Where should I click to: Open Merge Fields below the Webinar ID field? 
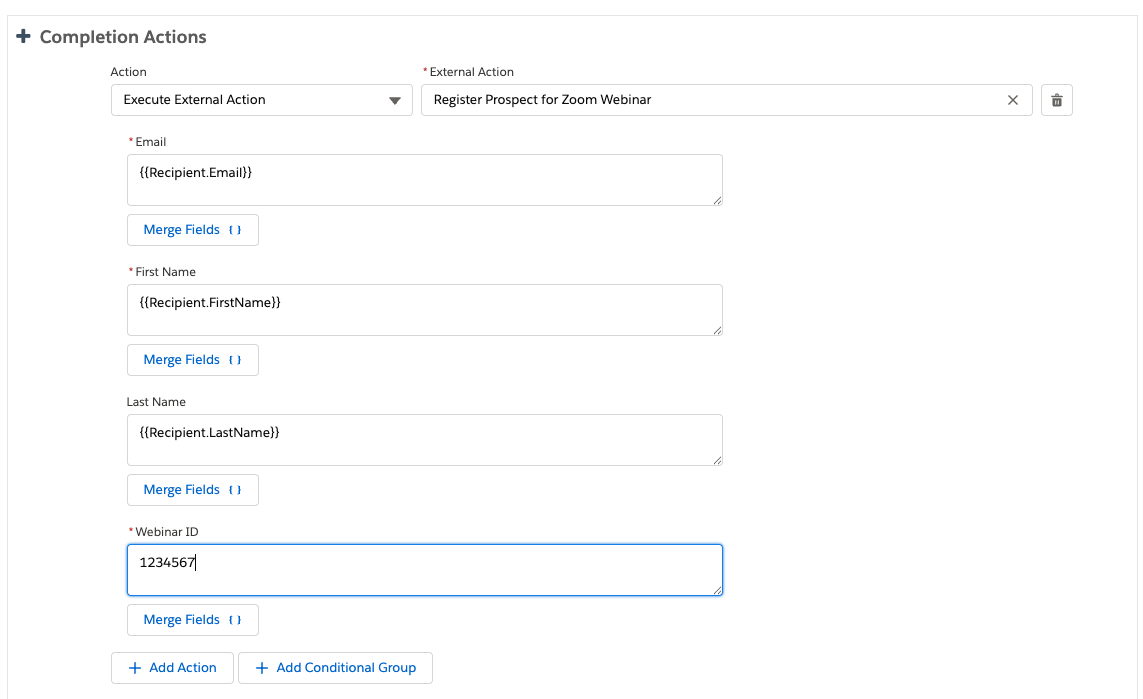(x=192, y=620)
